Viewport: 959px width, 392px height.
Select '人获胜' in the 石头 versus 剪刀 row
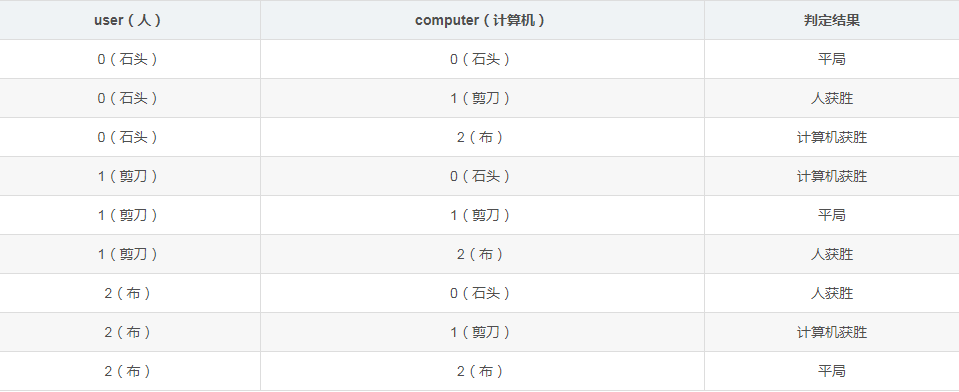pyautogui.click(x=832, y=98)
